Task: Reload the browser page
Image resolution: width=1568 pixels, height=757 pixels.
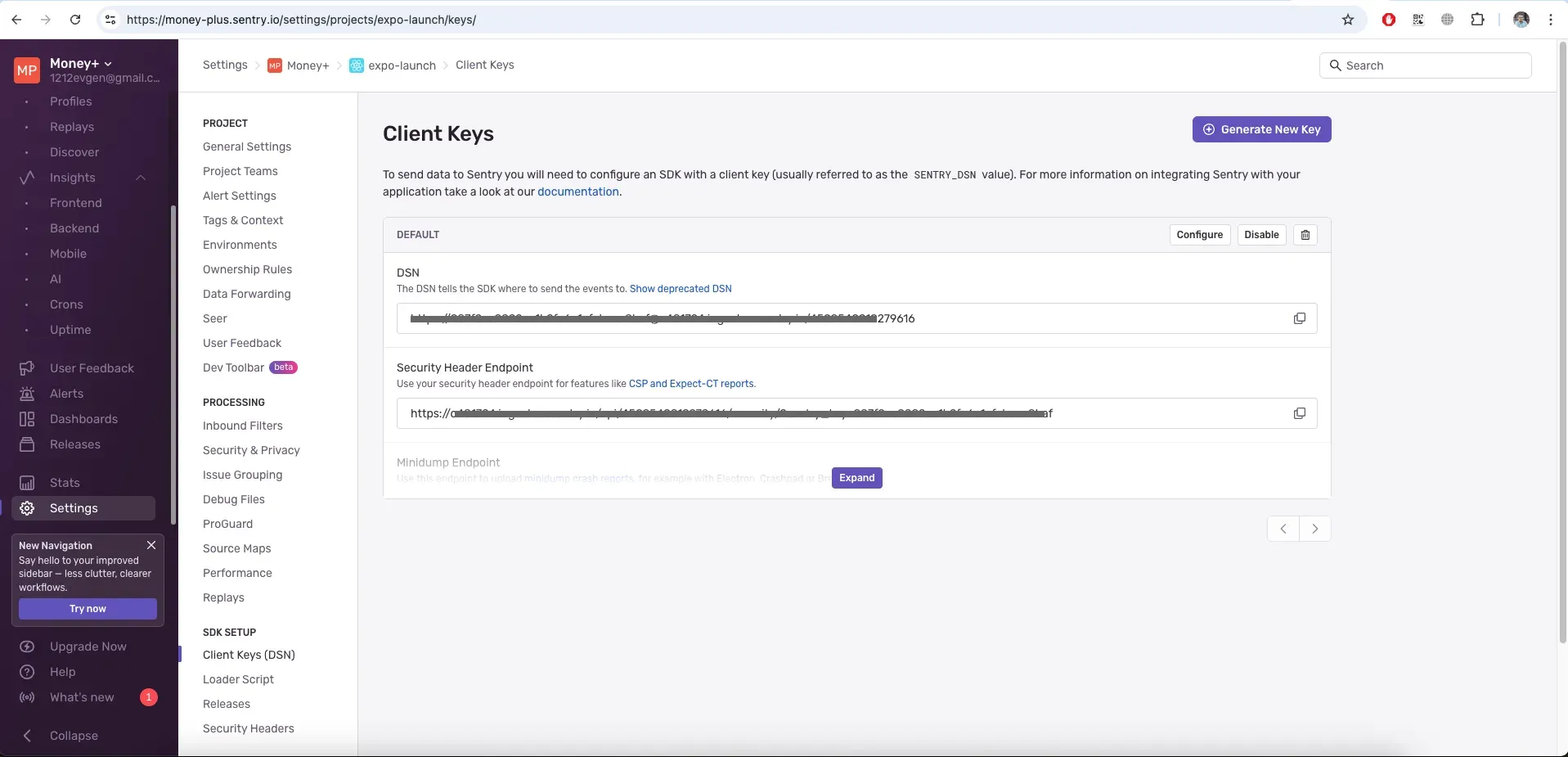Action: tap(75, 20)
